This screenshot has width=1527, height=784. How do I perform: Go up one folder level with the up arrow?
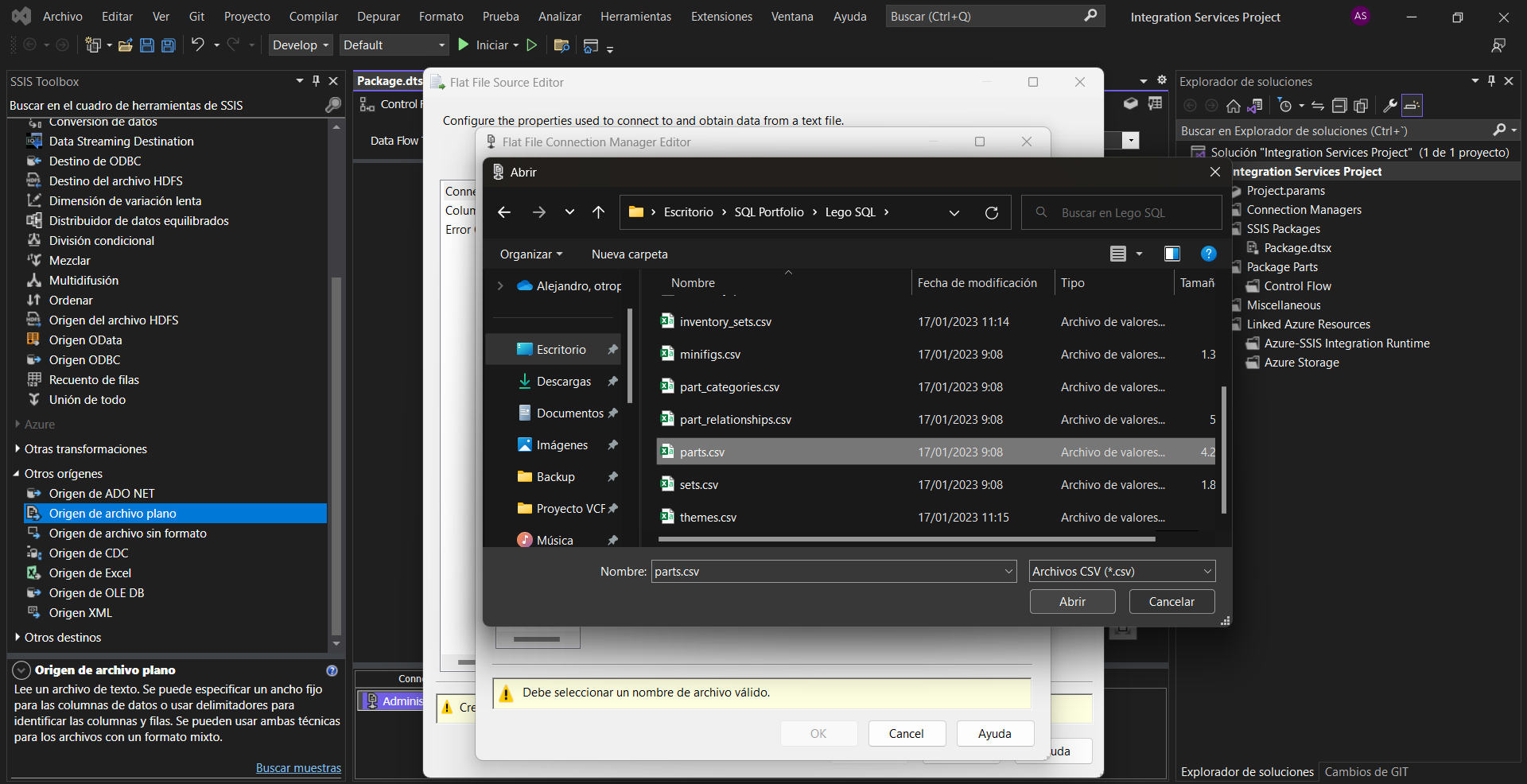click(x=598, y=212)
